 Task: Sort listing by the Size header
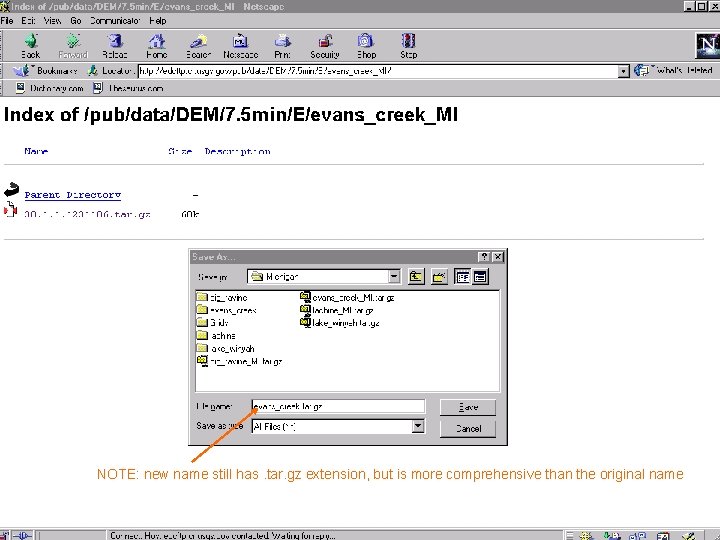(x=180, y=151)
